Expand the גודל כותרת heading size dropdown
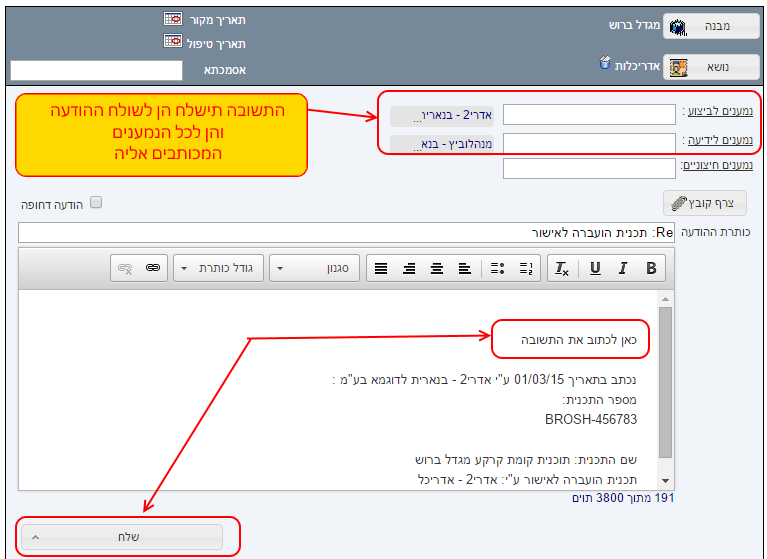Screen dimensions: 767x559 218,268
